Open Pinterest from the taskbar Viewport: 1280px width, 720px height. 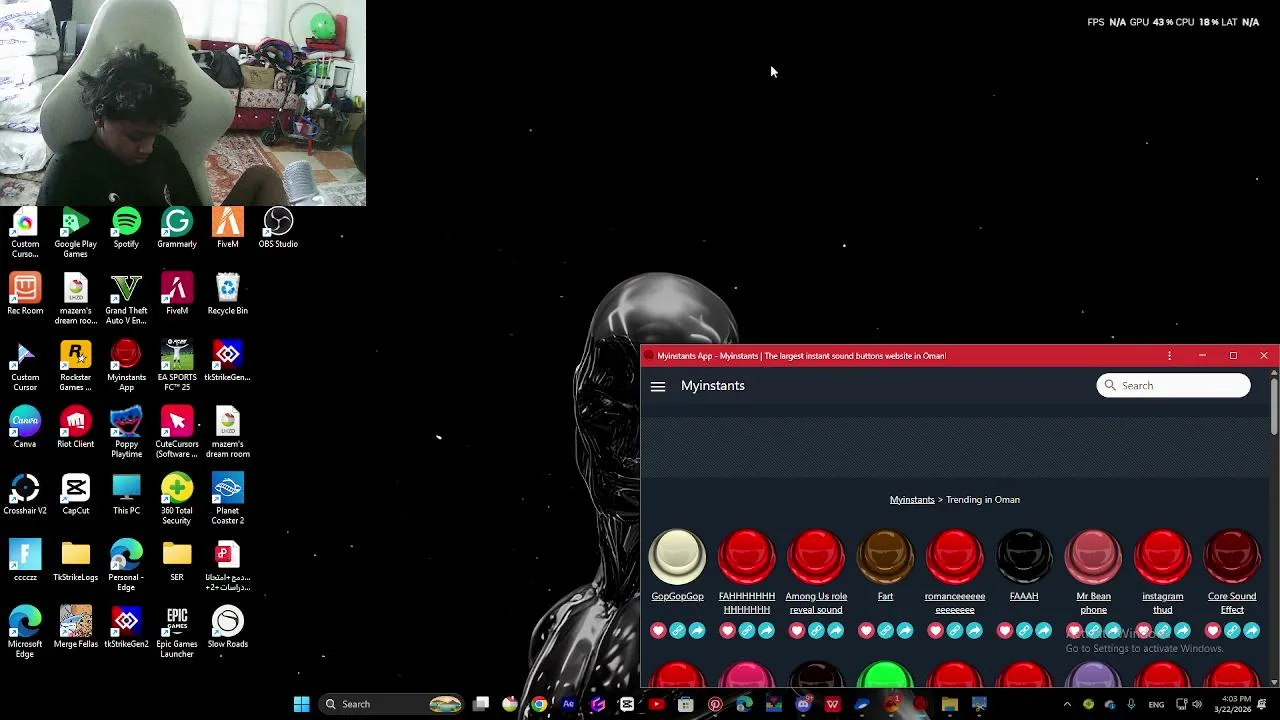coord(715,704)
